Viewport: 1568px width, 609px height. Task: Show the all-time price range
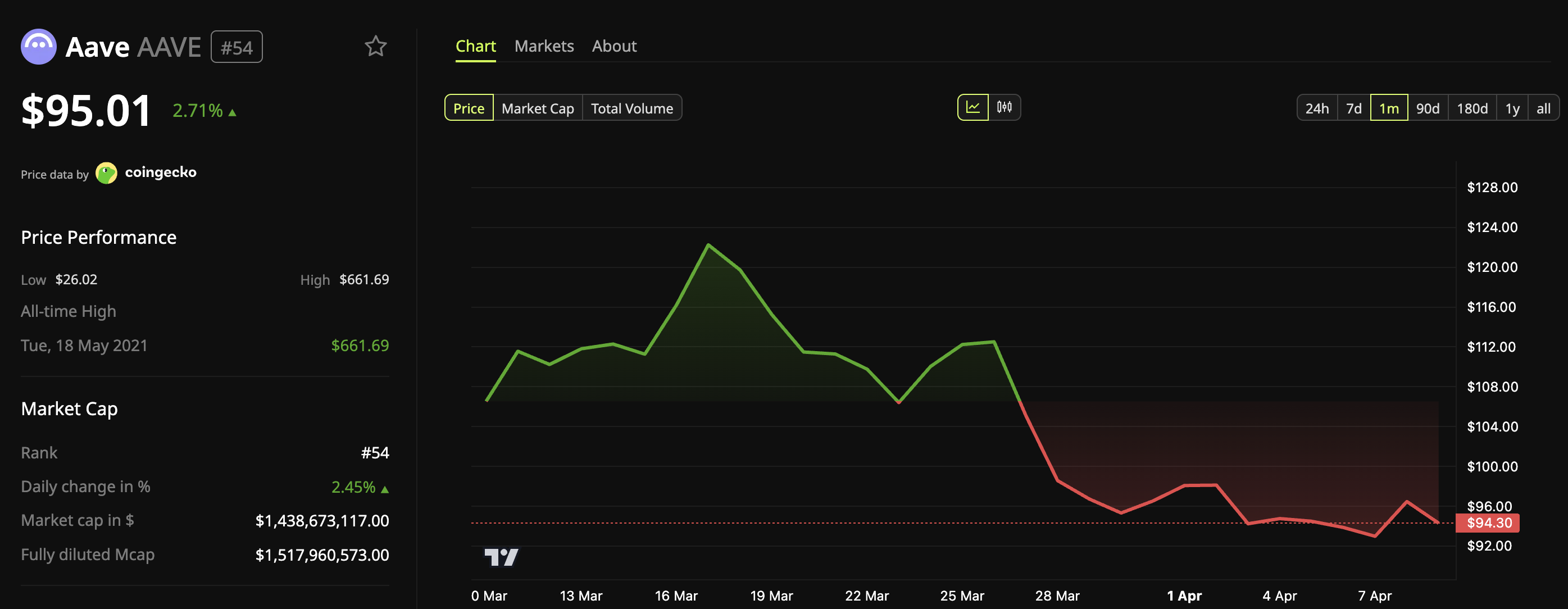pos(1543,108)
